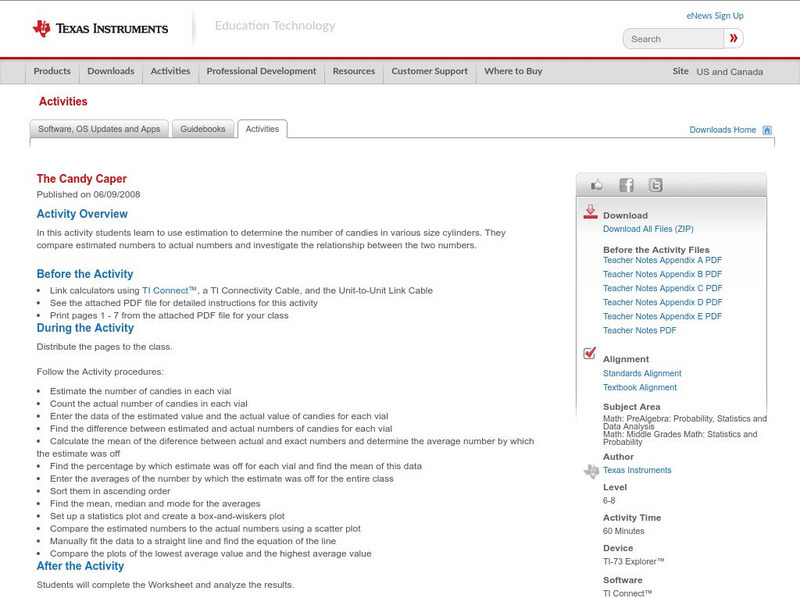
Task: Open the eNews Sign Up link
Action: (715, 16)
